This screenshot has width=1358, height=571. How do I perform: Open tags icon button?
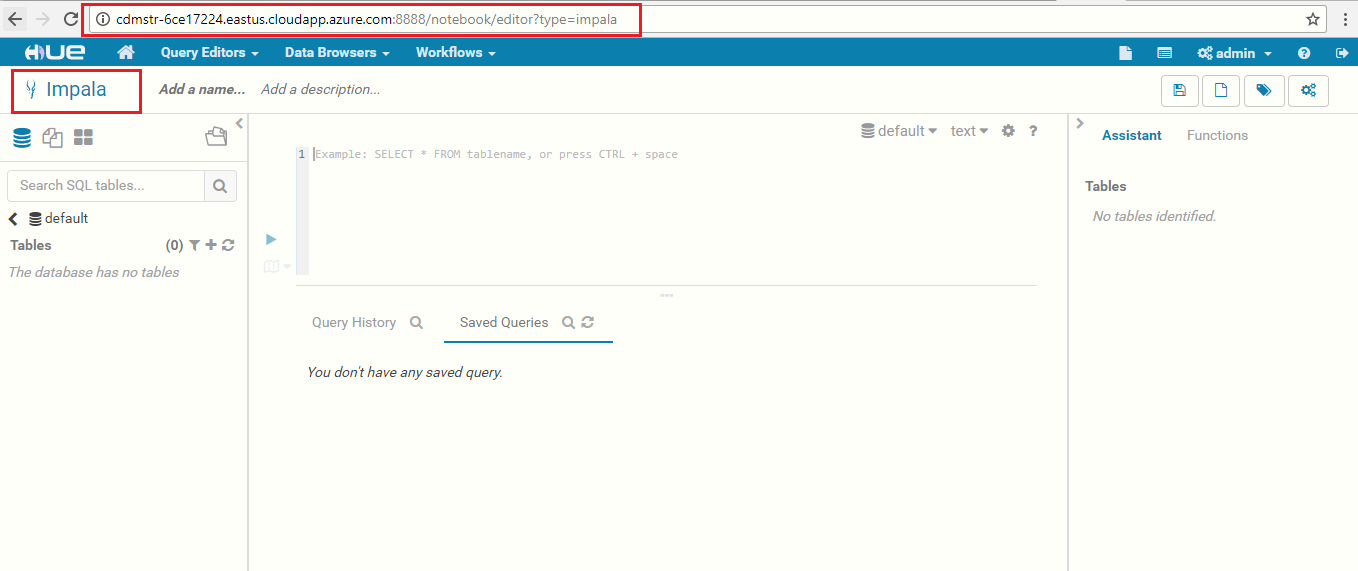coord(1264,90)
